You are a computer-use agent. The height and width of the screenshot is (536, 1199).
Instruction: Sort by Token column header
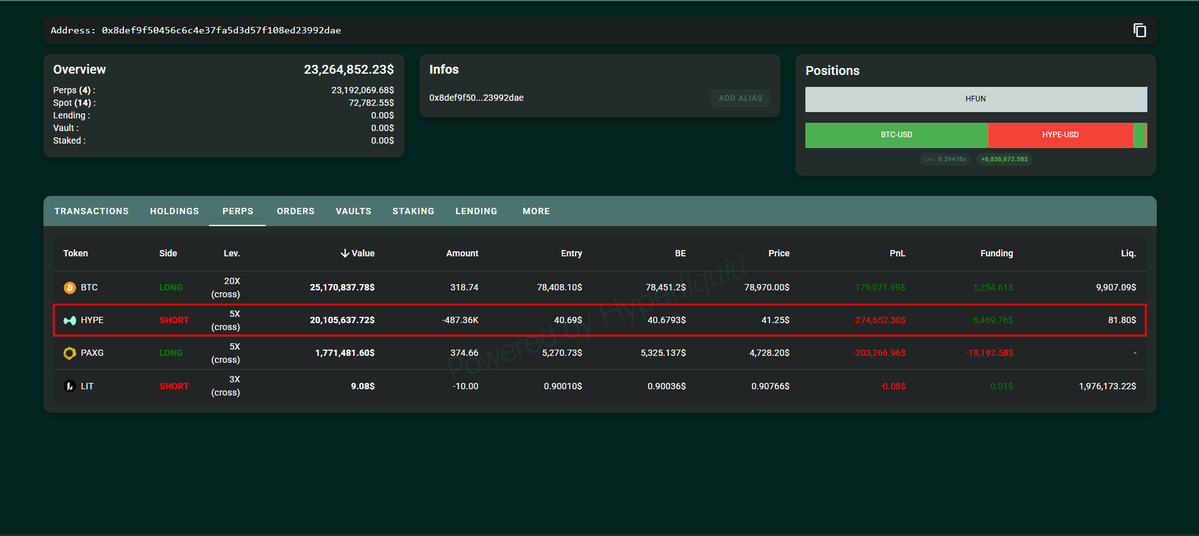point(76,253)
